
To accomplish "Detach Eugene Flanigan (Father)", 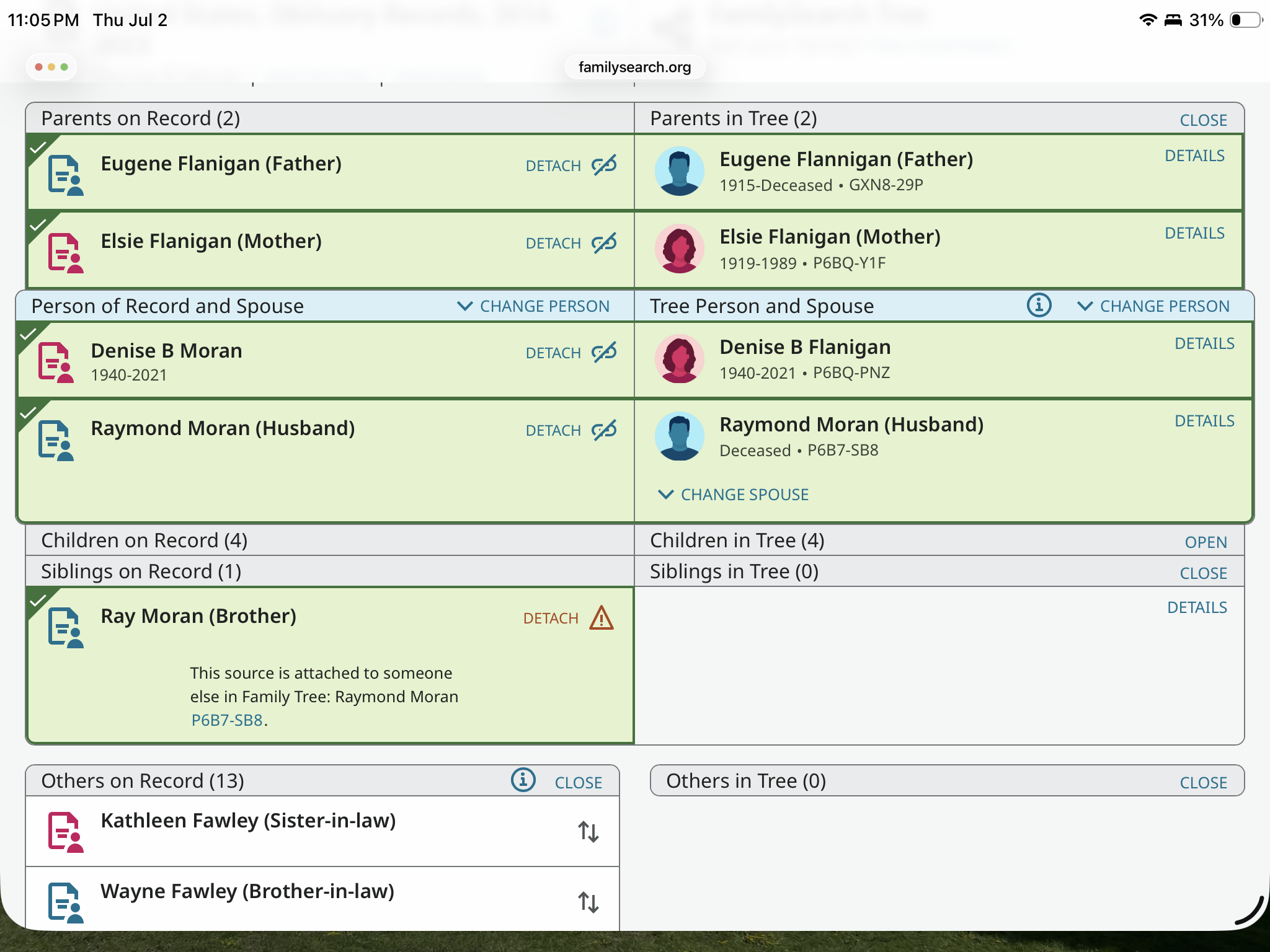I will (x=553, y=166).
